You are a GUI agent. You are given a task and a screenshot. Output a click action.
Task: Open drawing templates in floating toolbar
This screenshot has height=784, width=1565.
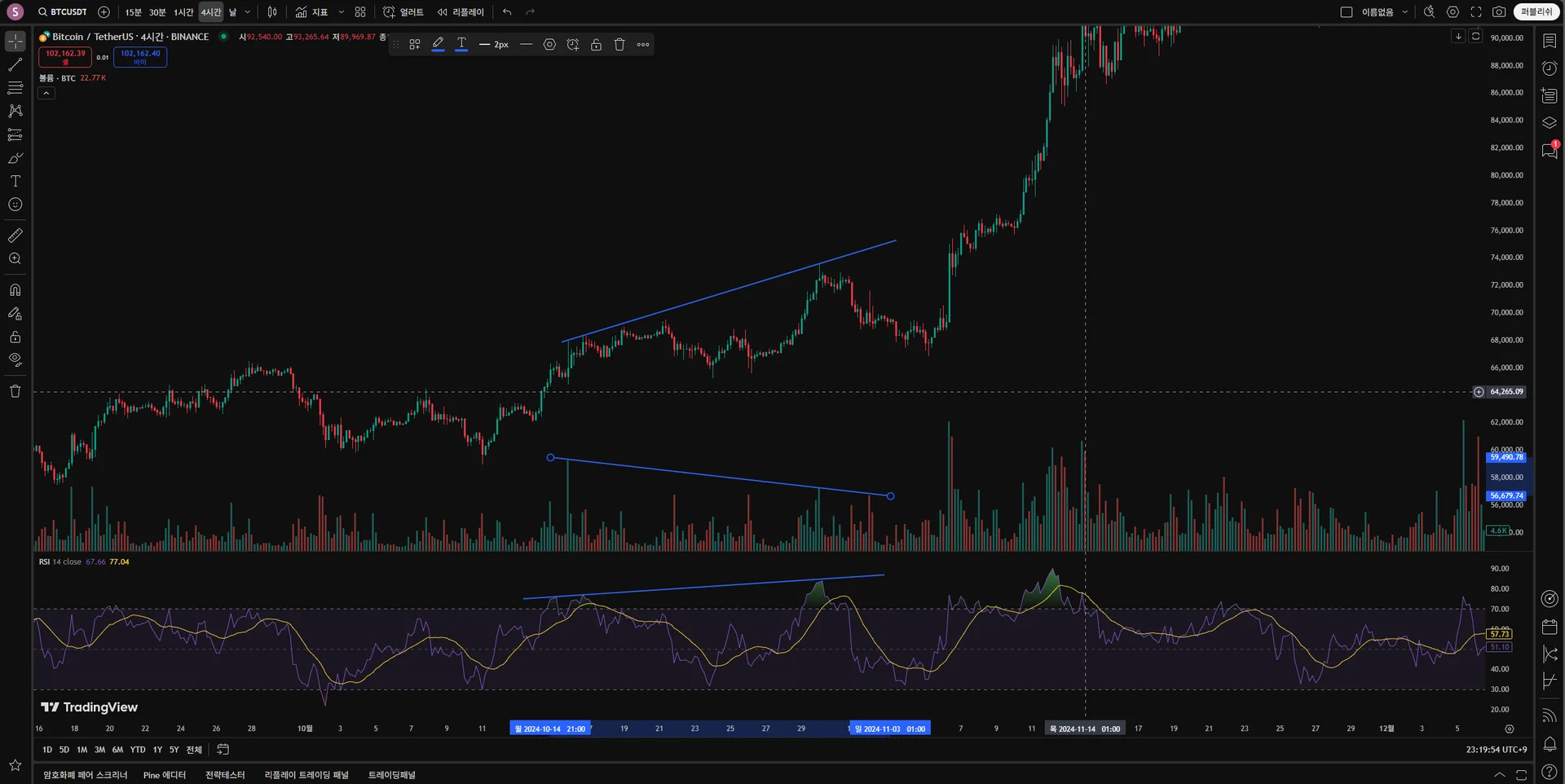point(415,45)
